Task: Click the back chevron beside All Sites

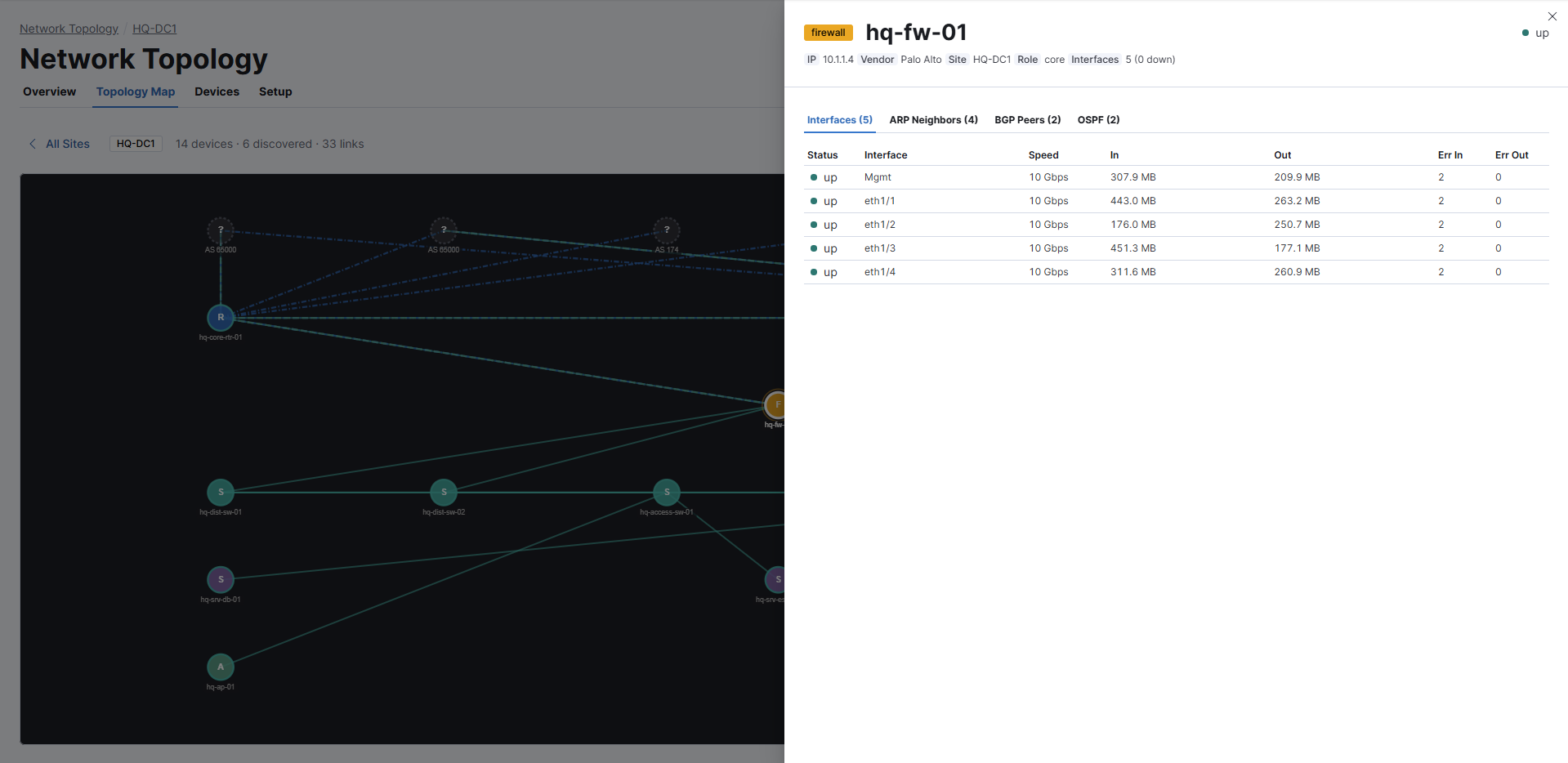Action: click(33, 144)
